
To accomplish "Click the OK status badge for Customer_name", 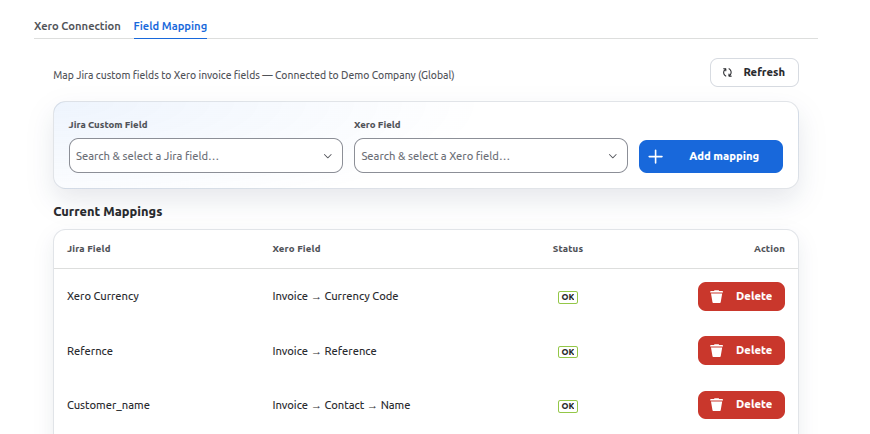I will [x=568, y=406].
